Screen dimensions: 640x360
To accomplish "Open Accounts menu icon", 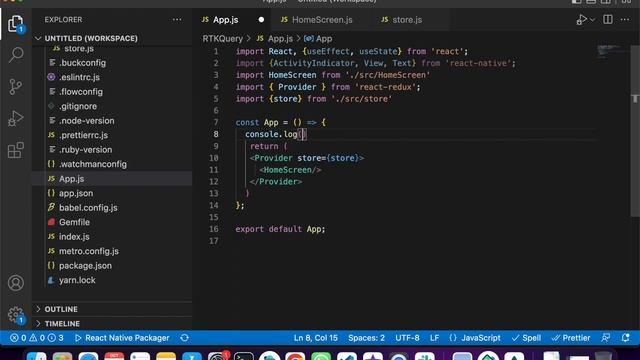I will [16, 283].
